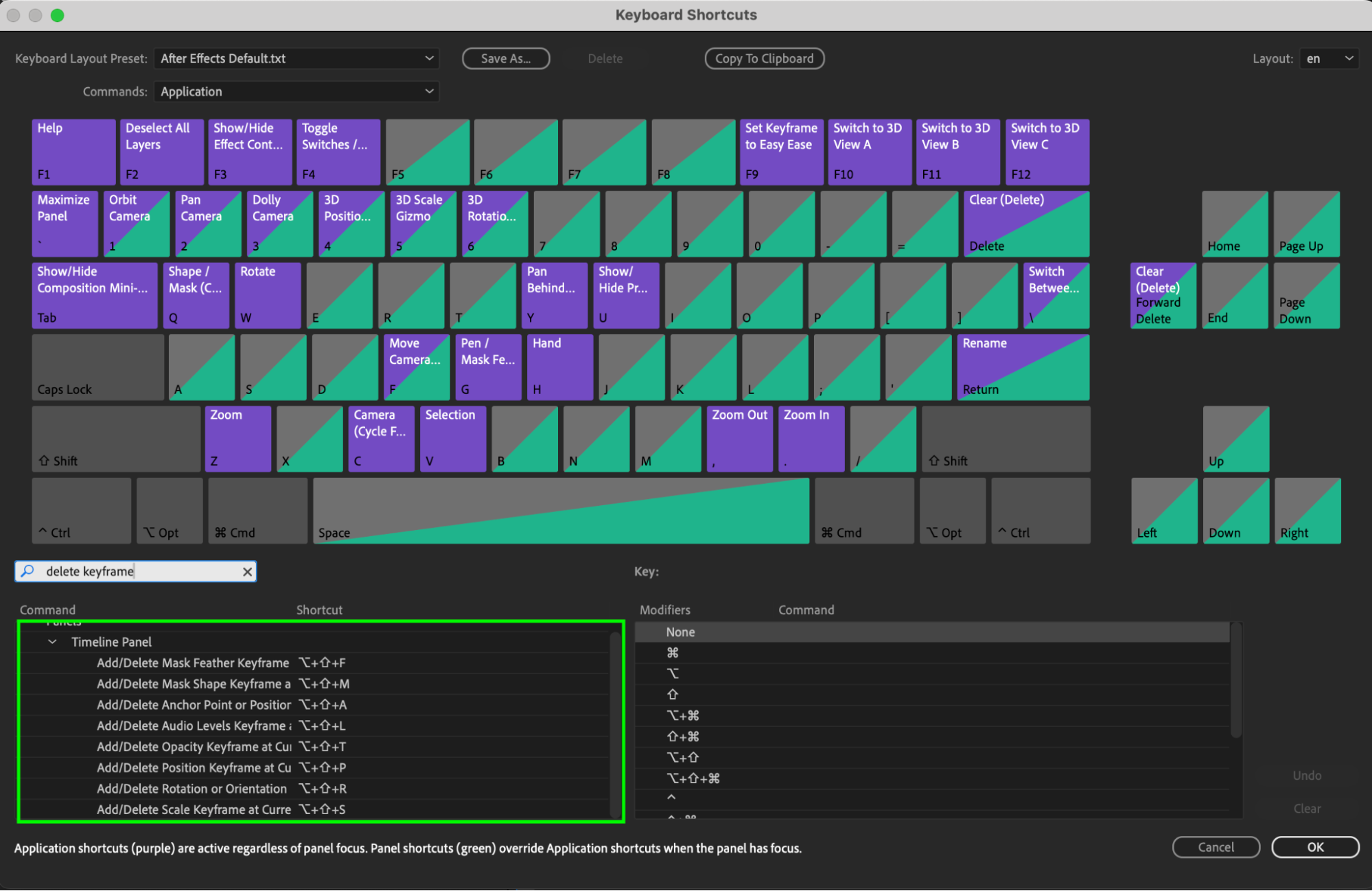
Task: Select the Zoom Z key tile
Action: (x=237, y=438)
